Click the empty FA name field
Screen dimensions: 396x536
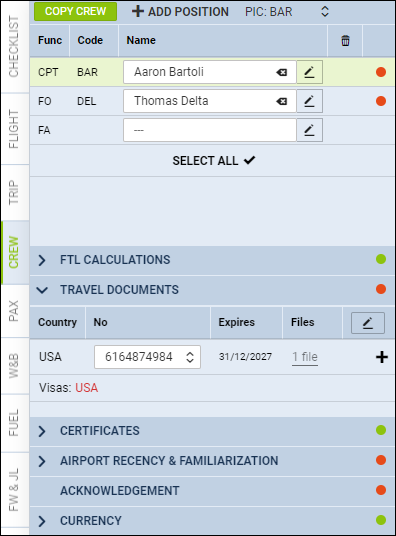[210, 130]
